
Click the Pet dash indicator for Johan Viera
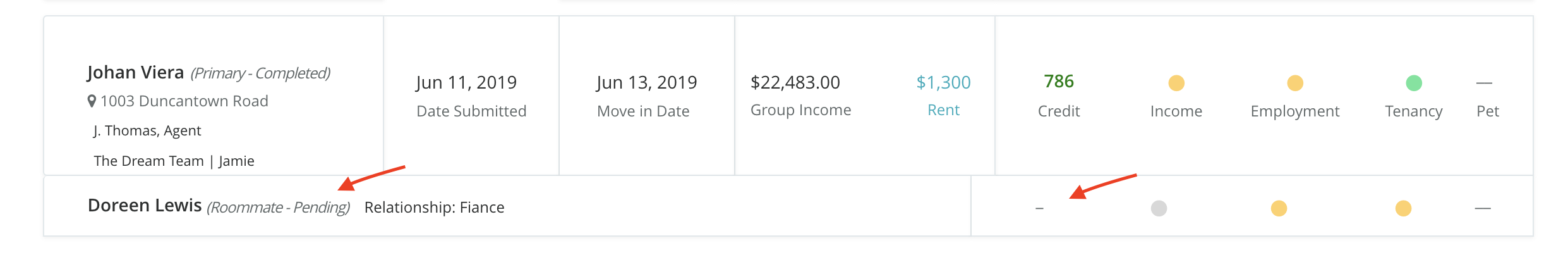point(1484,83)
